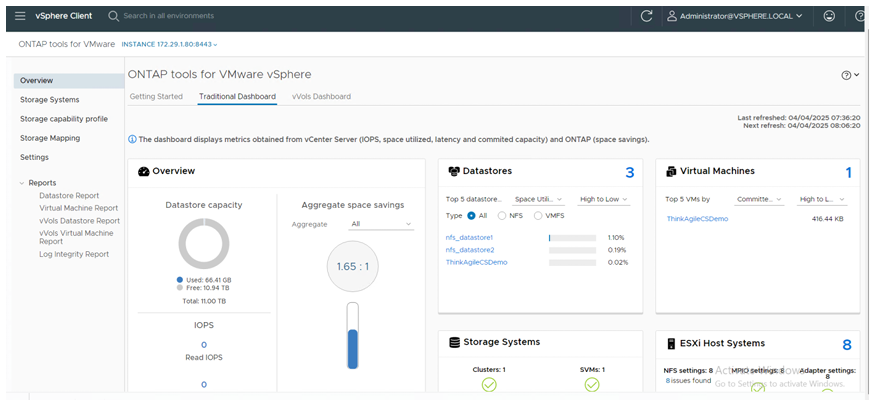Click the Virtual Machines card icon
878x403 pixels.
tap(671, 171)
